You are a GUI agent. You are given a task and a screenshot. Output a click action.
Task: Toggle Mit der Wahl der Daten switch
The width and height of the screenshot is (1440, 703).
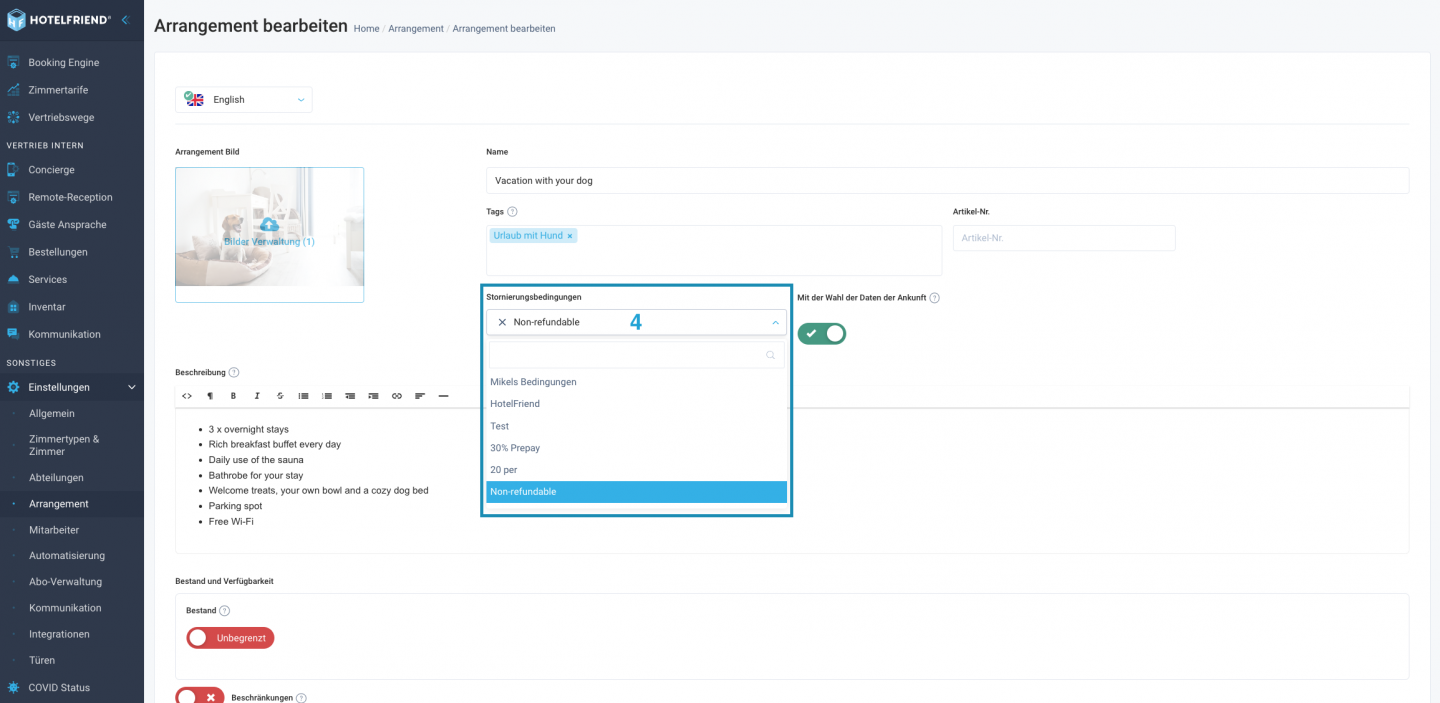[822, 333]
